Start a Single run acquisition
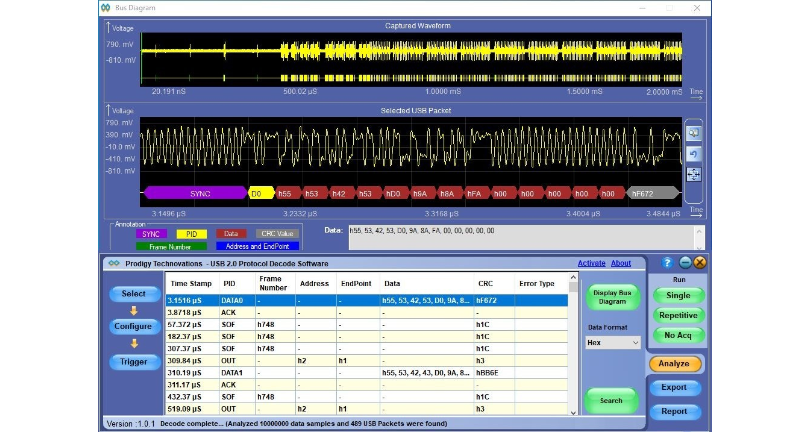This screenshot has width=810, height=432. [x=678, y=295]
